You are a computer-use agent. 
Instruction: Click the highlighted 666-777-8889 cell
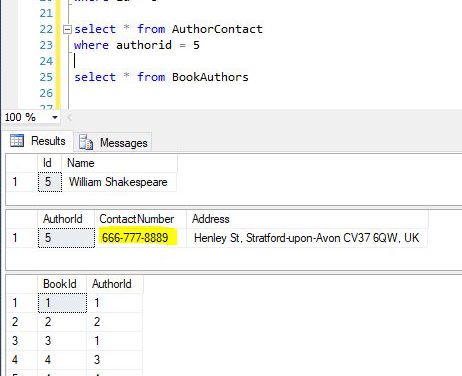click(x=140, y=238)
